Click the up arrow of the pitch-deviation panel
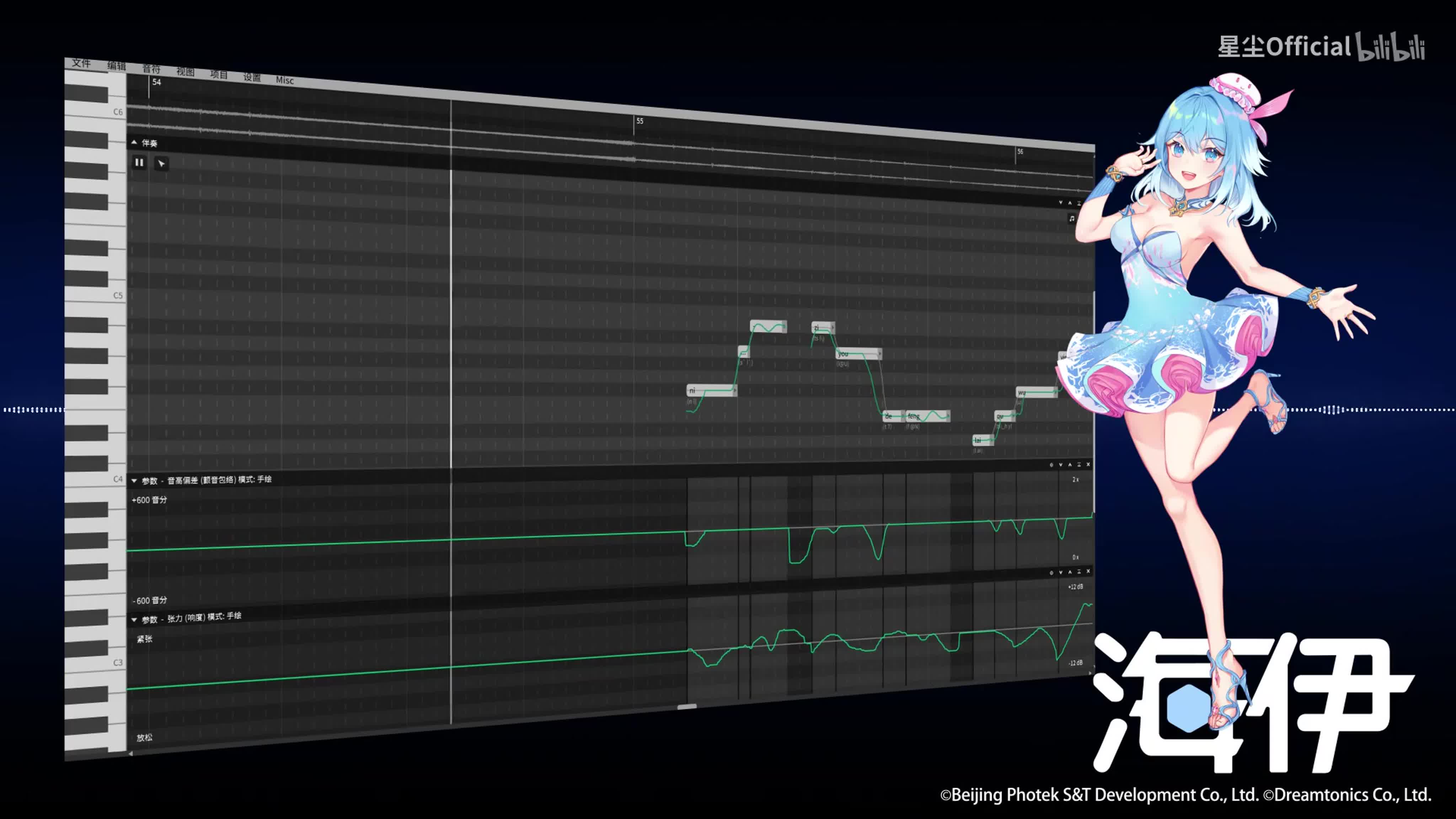Image resolution: width=1456 pixels, height=819 pixels. (x=1070, y=465)
